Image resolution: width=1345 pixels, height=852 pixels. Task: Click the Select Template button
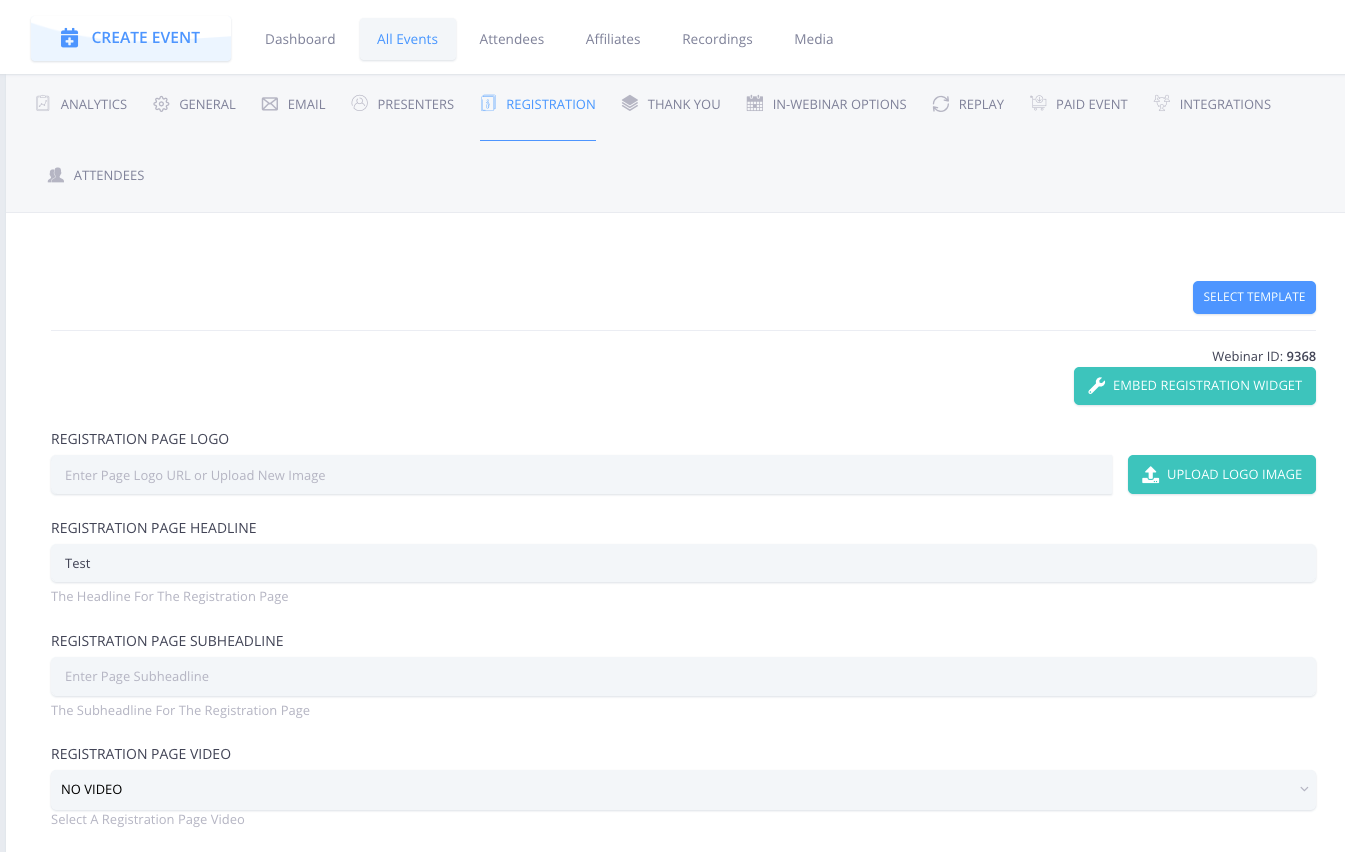(x=1254, y=297)
